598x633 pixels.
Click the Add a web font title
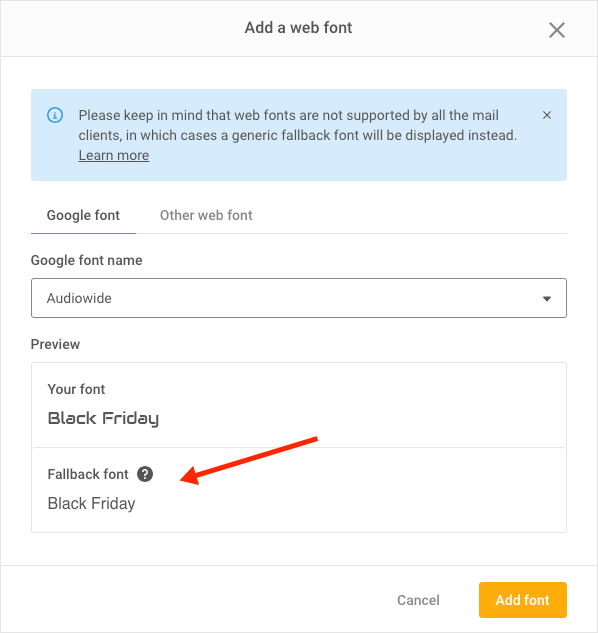(x=298, y=28)
